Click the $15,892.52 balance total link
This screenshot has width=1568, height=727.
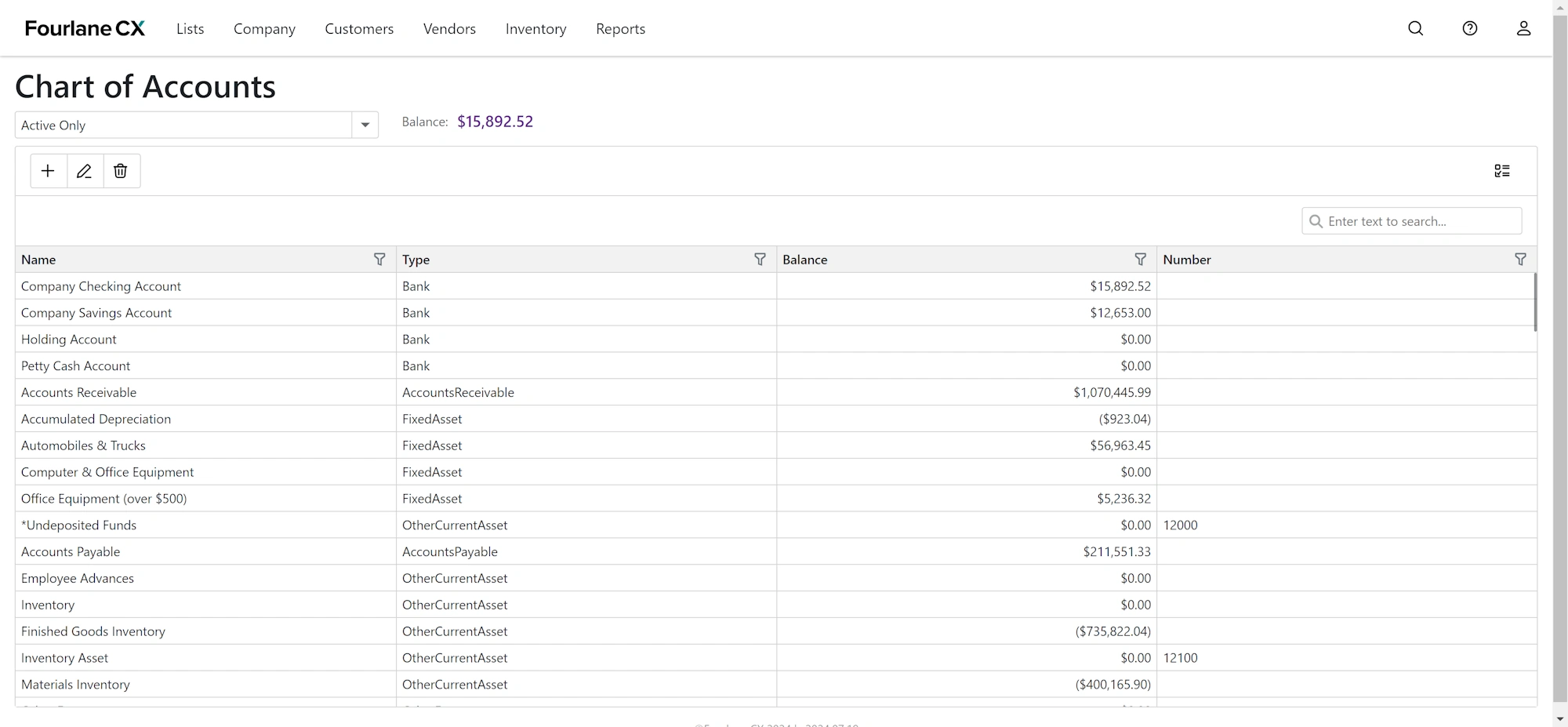495,122
